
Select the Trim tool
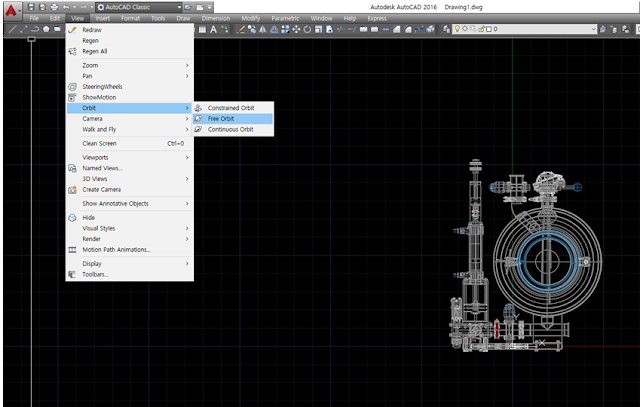tap(340, 29)
